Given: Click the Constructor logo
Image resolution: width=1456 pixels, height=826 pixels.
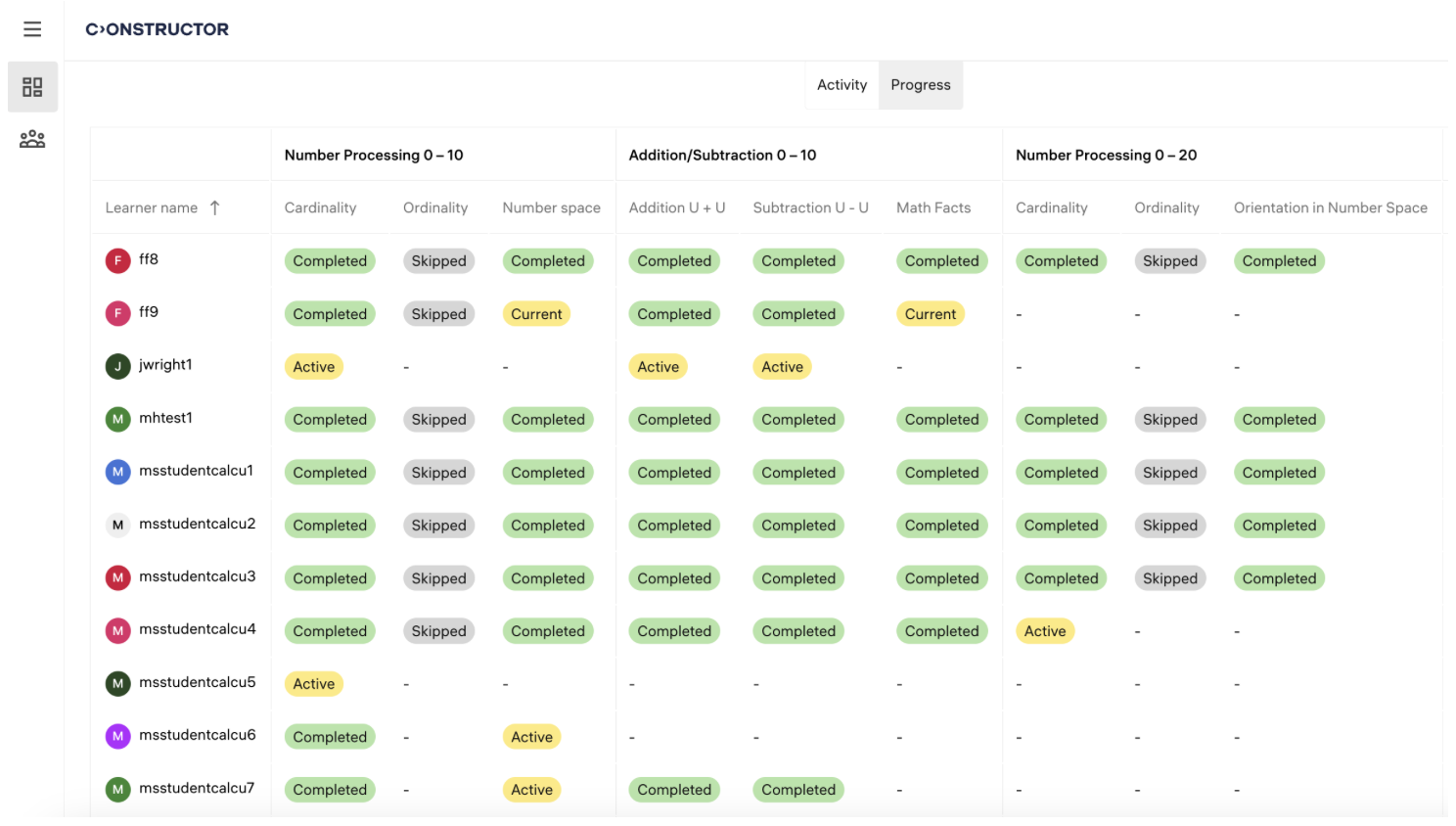Looking at the screenshot, I should point(157,29).
